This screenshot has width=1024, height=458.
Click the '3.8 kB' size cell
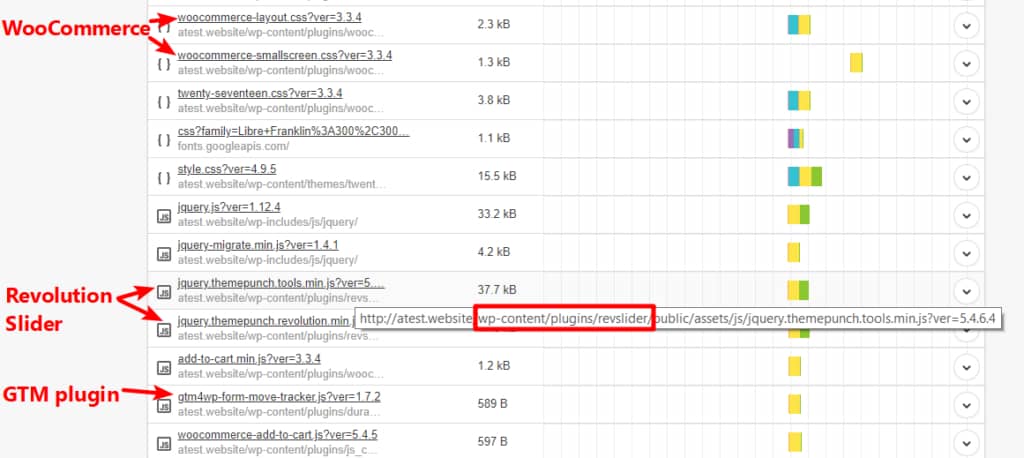click(x=494, y=101)
